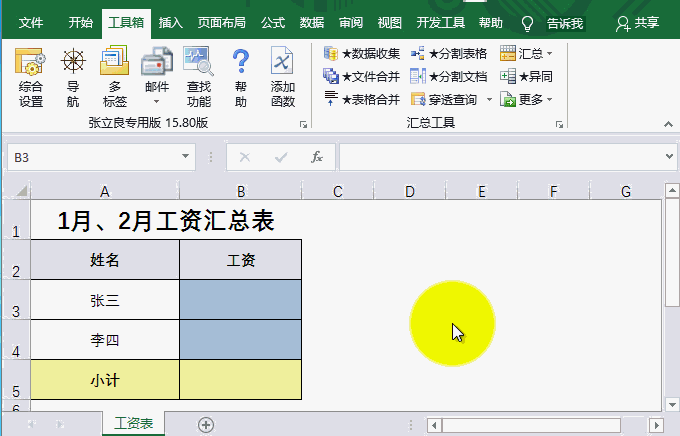Click the insert function fx button

pos(316,157)
